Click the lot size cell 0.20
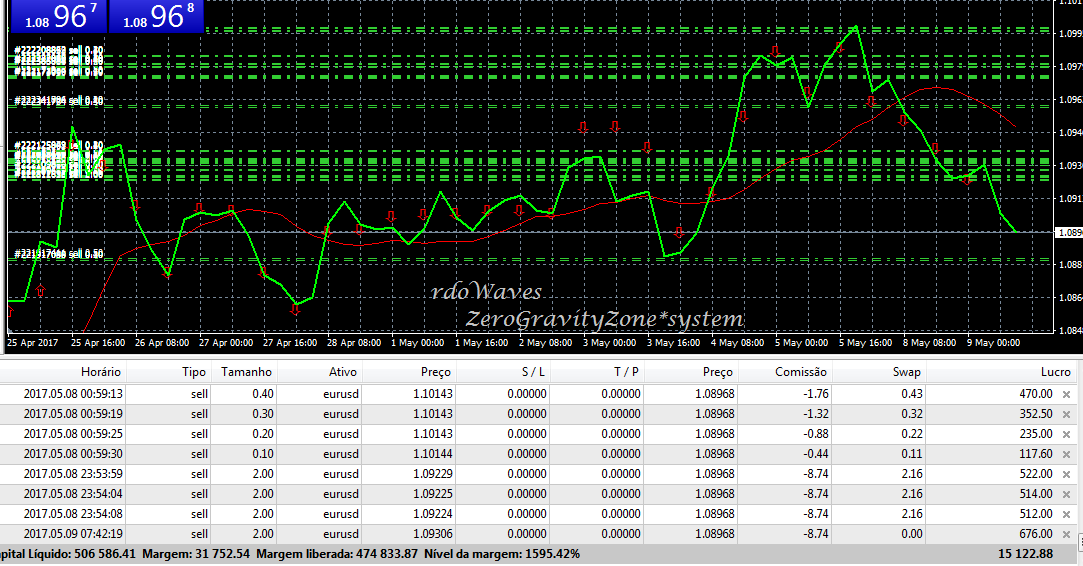1083x566 pixels. pyautogui.click(x=262, y=434)
